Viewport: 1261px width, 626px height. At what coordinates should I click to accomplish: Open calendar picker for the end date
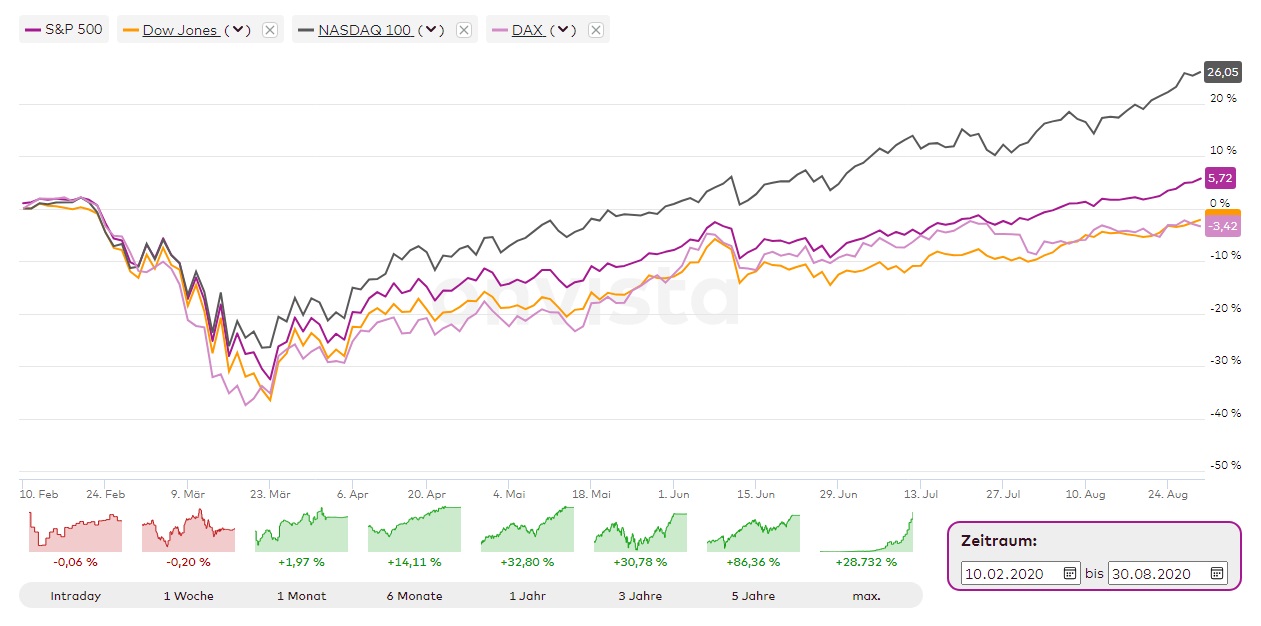pyautogui.click(x=1216, y=573)
